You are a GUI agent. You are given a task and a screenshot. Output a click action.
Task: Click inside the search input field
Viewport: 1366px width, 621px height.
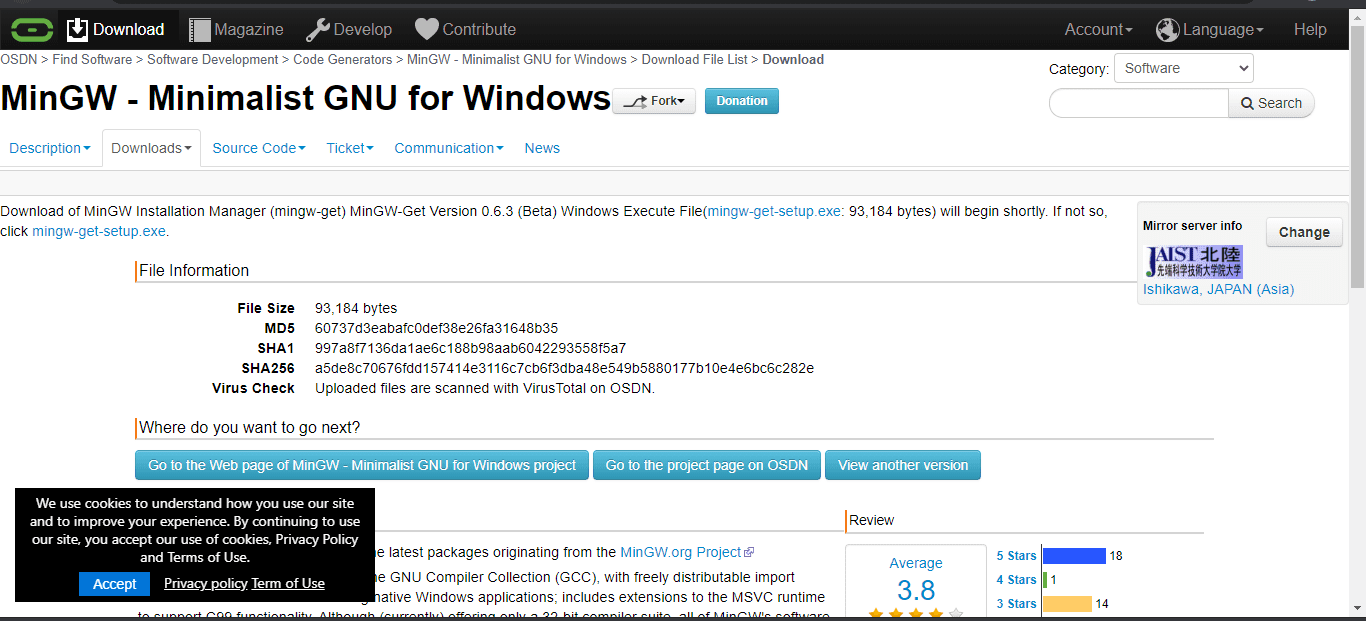[x=1138, y=103]
